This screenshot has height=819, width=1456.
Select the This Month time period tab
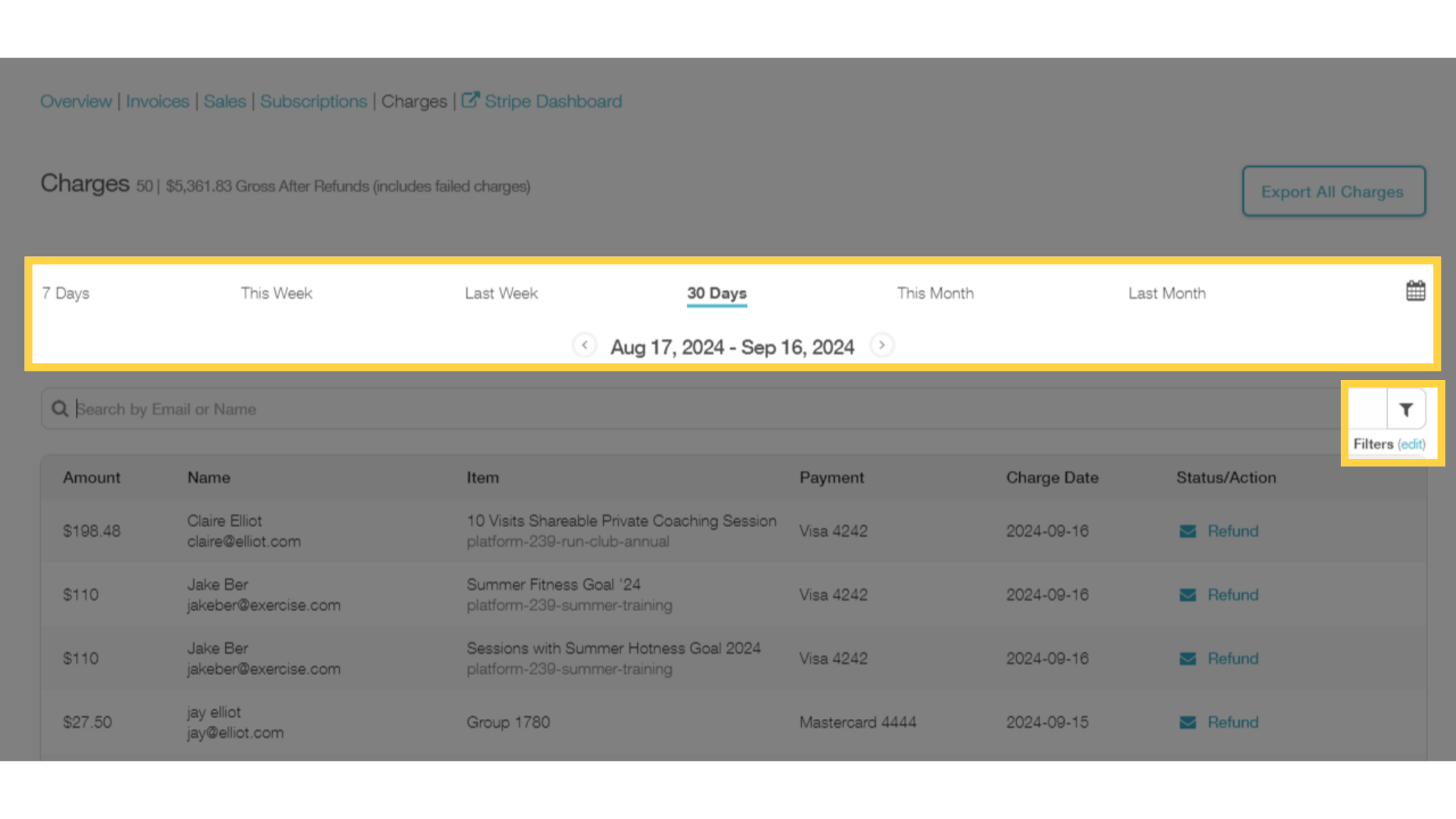935,293
